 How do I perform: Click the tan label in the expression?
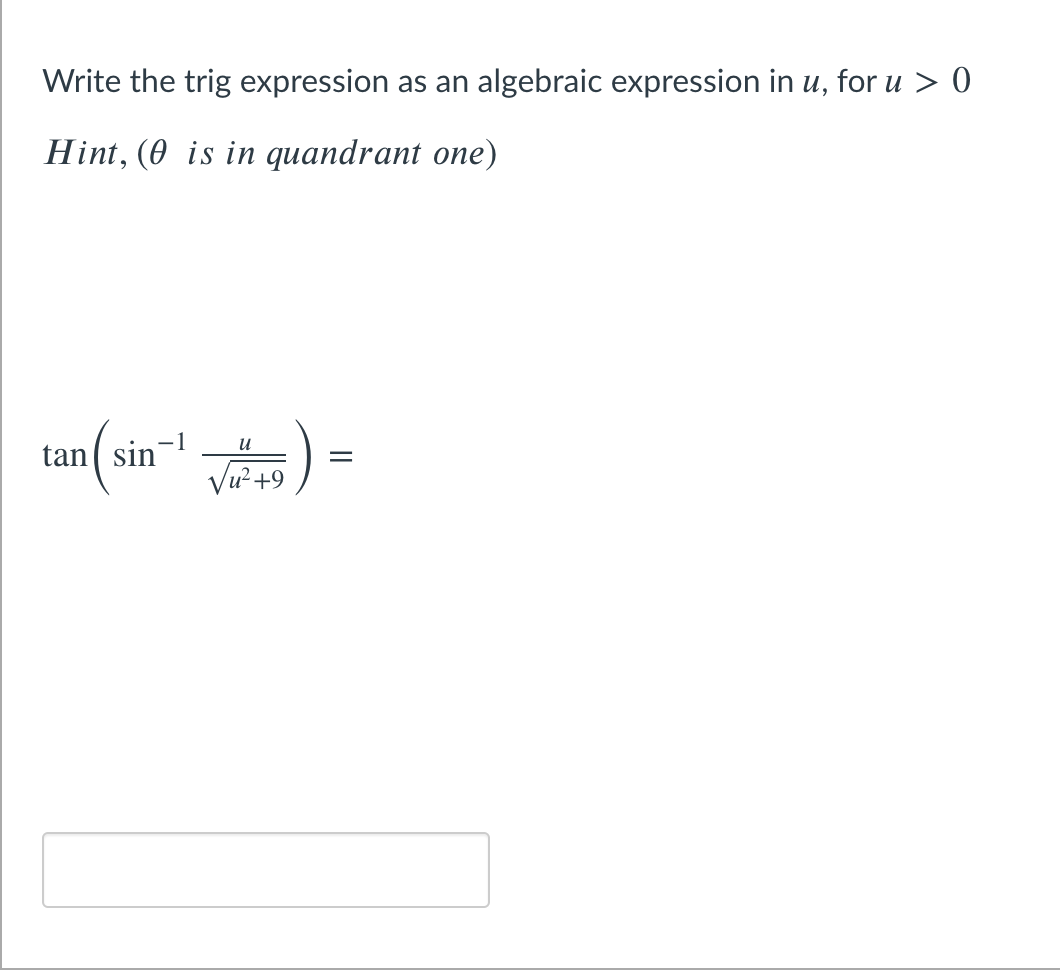click(x=63, y=457)
